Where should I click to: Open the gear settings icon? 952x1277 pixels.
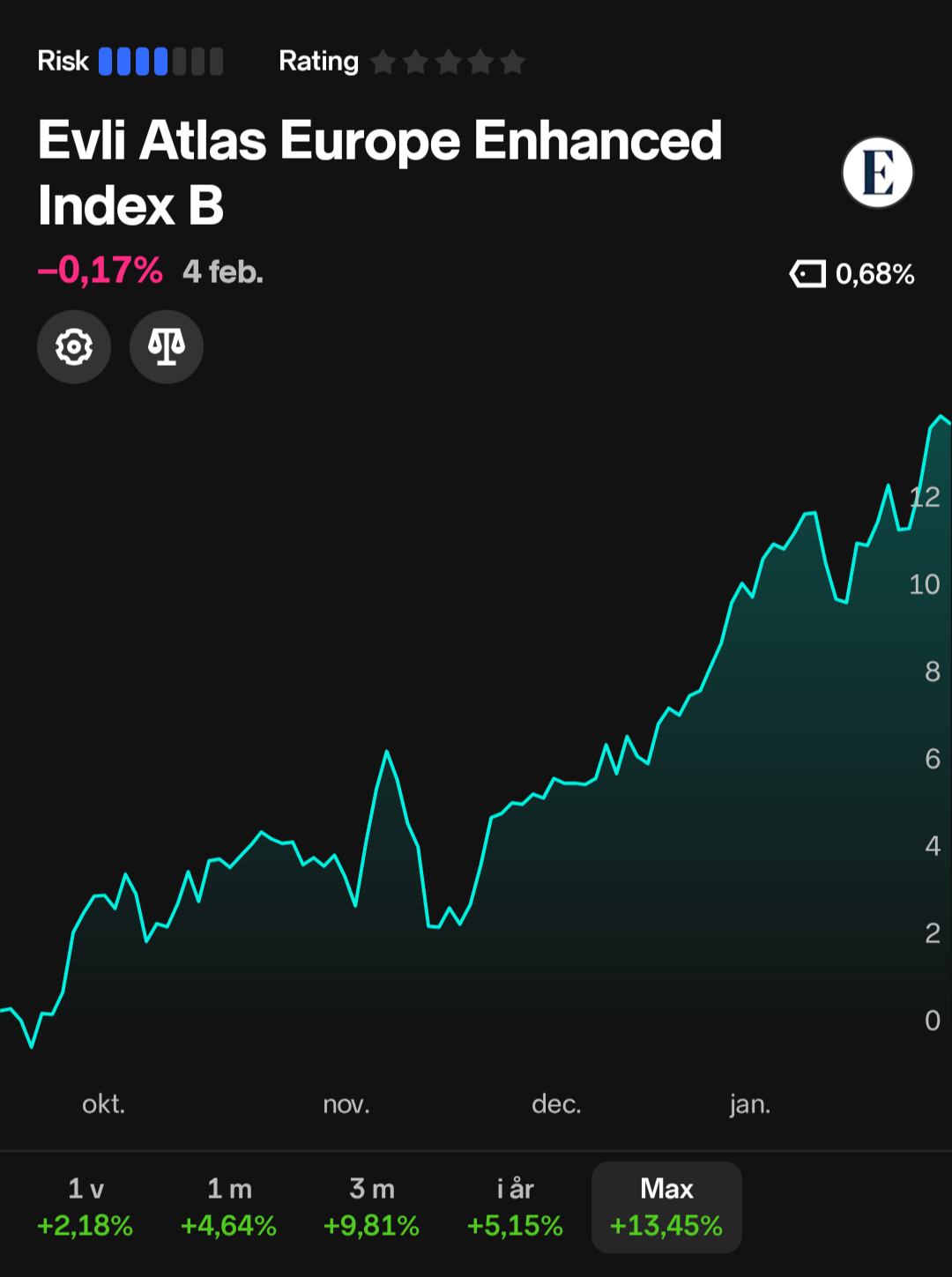pyautogui.click(x=74, y=346)
